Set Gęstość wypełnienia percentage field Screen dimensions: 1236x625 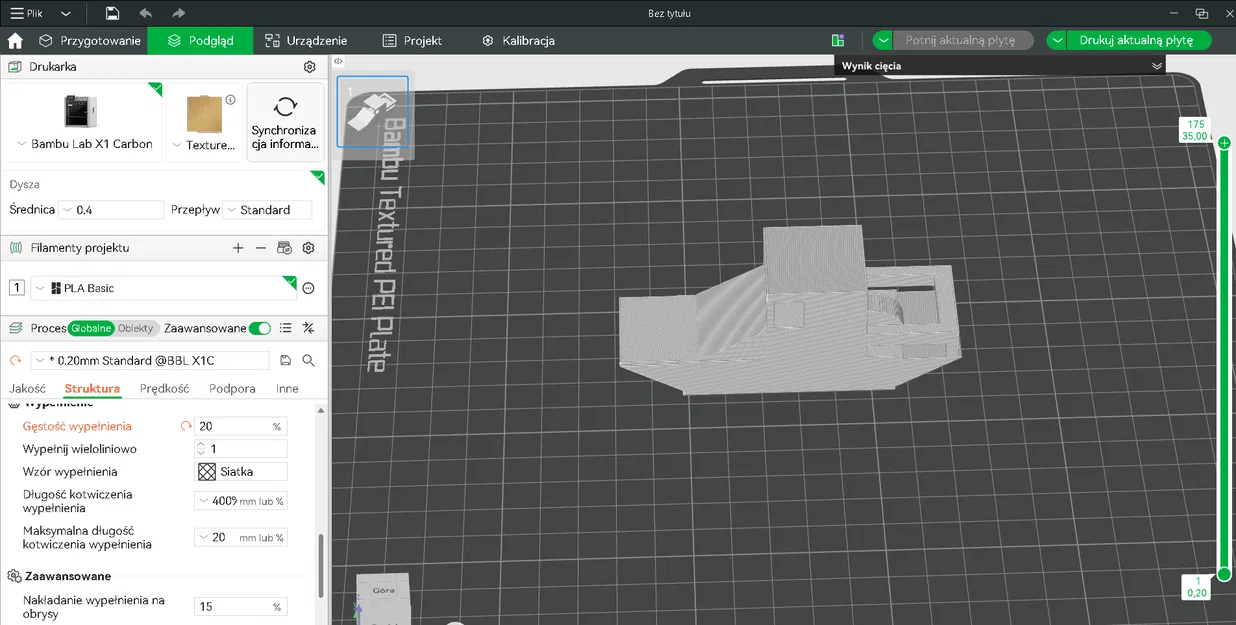[x=233, y=425]
